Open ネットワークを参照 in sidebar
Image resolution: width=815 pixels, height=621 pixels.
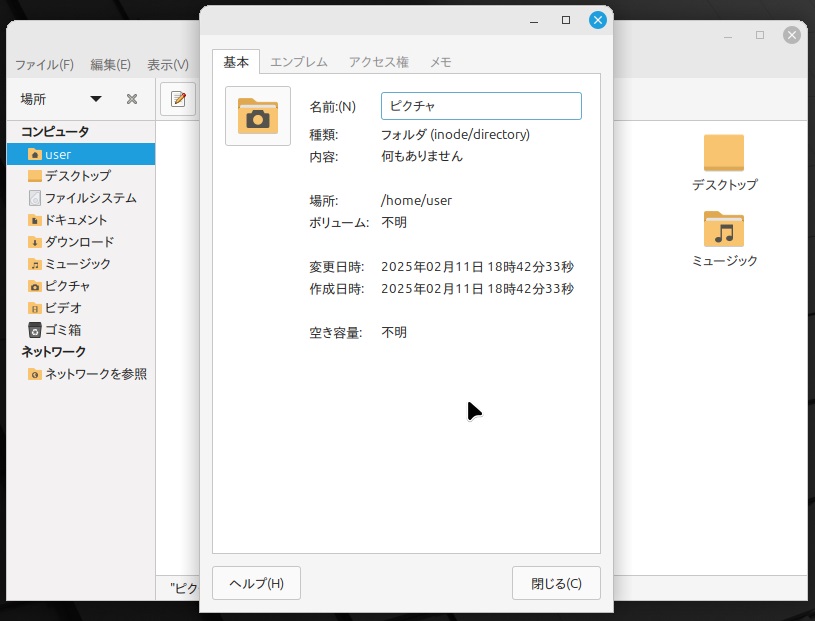[95, 374]
